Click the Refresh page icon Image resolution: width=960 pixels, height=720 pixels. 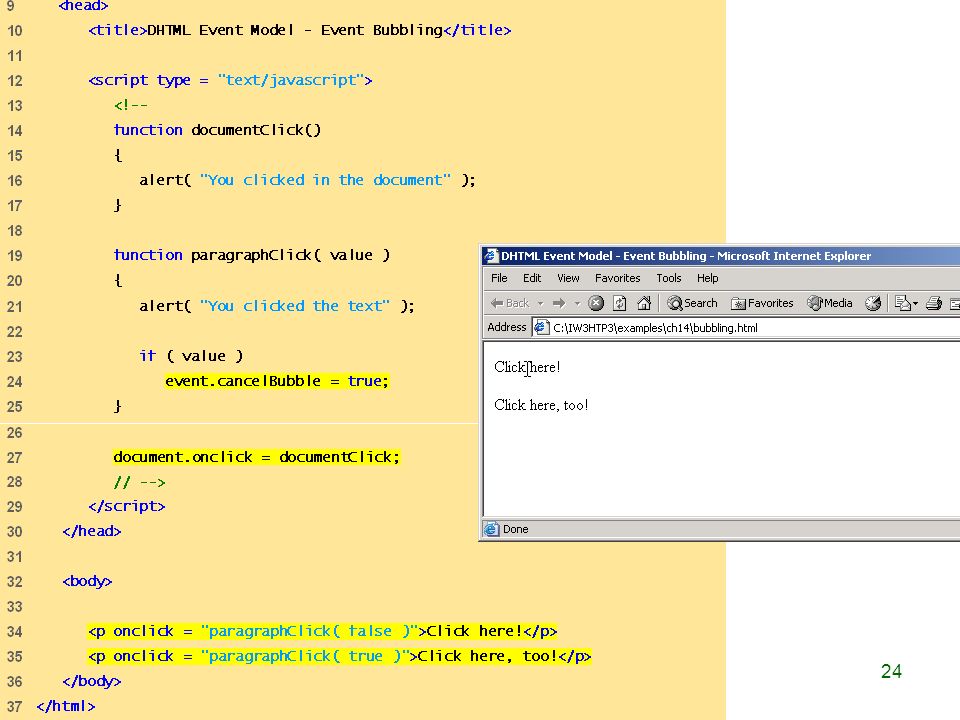coord(620,303)
